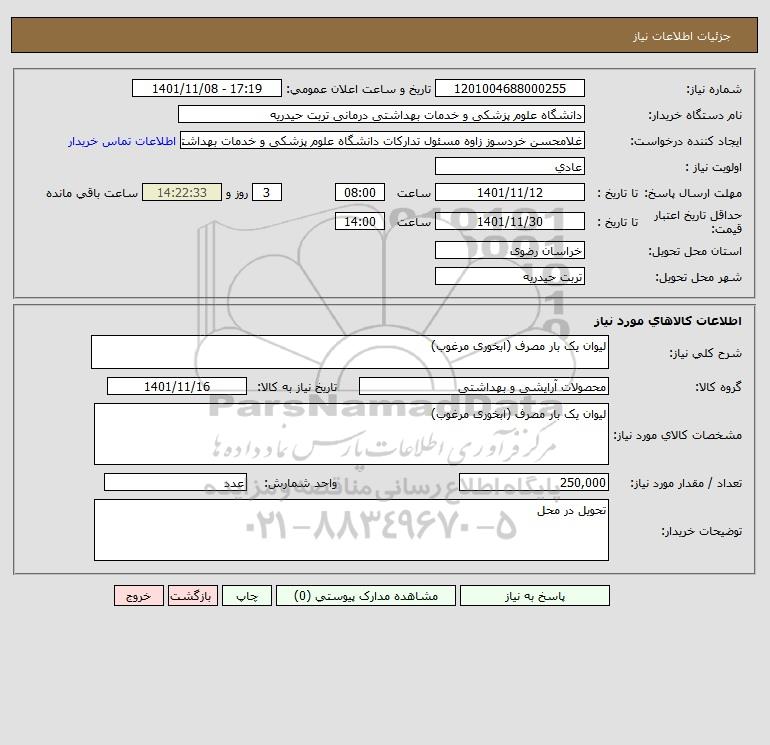Click the پاسخ به نیاز button
Viewport: 770px width, 745px height.
534,596
